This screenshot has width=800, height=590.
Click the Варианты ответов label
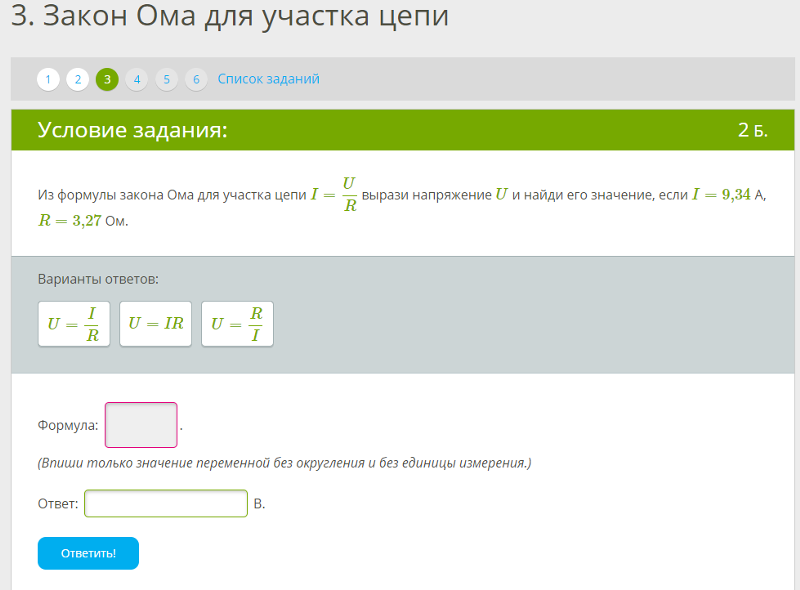[98, 279]
